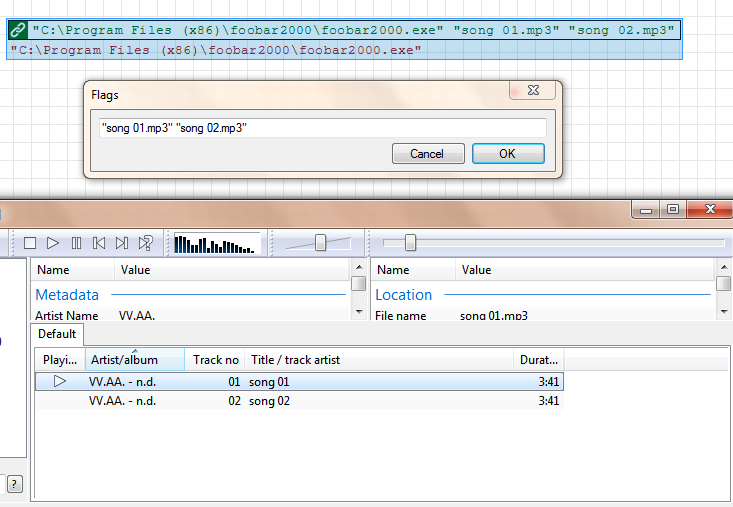Screen dimensions: 733x507
Task: Play a random track
Action: [146, 243]
